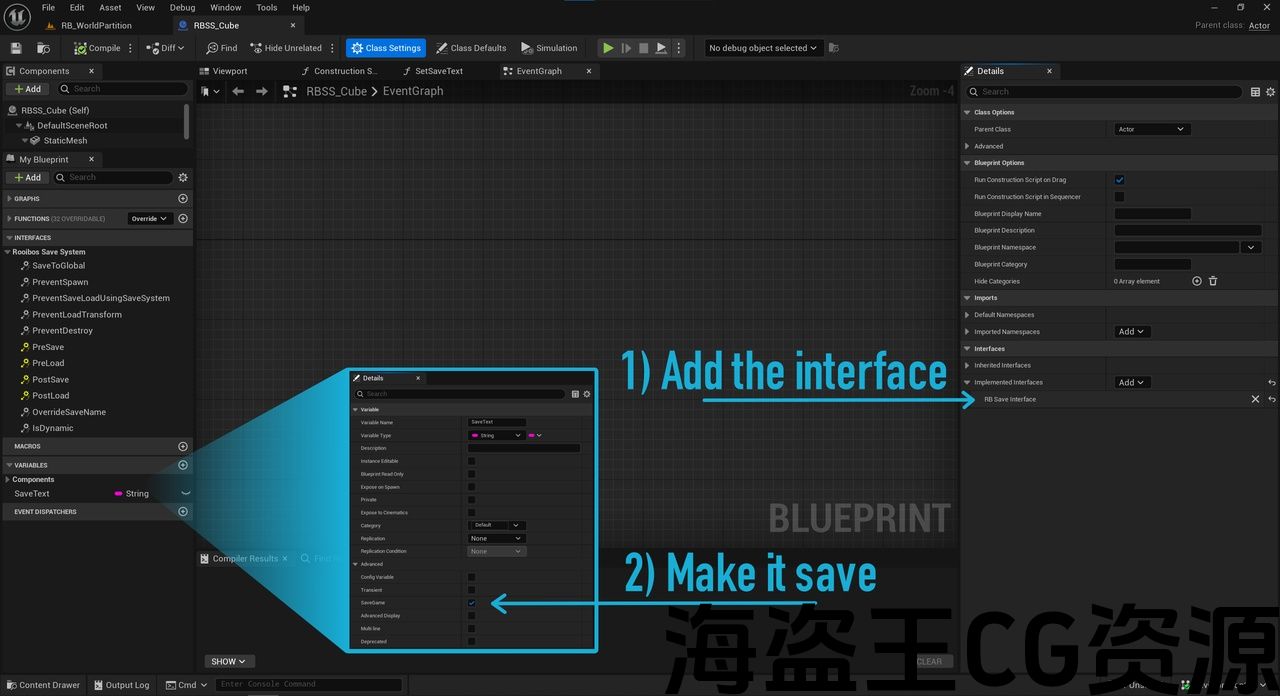1280x696 pixels.
Task: Toggle Run Construction Script on Drag checkbox
Action: coord(1119,180)
